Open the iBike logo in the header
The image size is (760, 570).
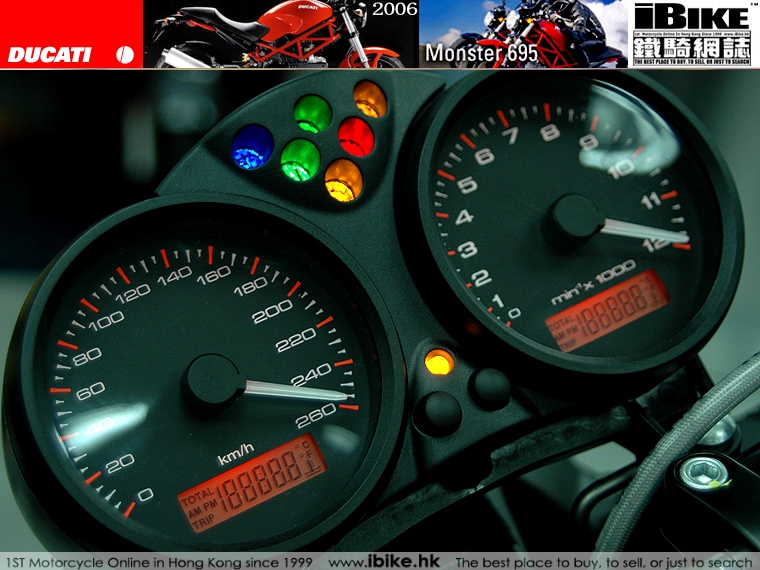693,34
